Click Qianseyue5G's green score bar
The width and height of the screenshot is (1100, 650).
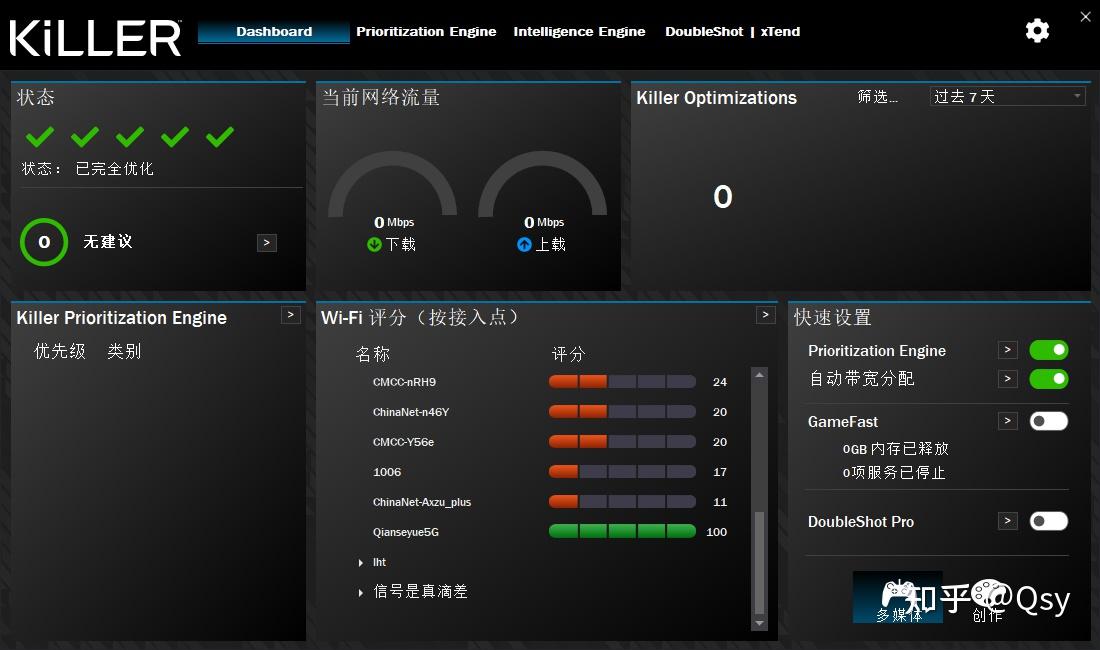click(x=621, y=531)
